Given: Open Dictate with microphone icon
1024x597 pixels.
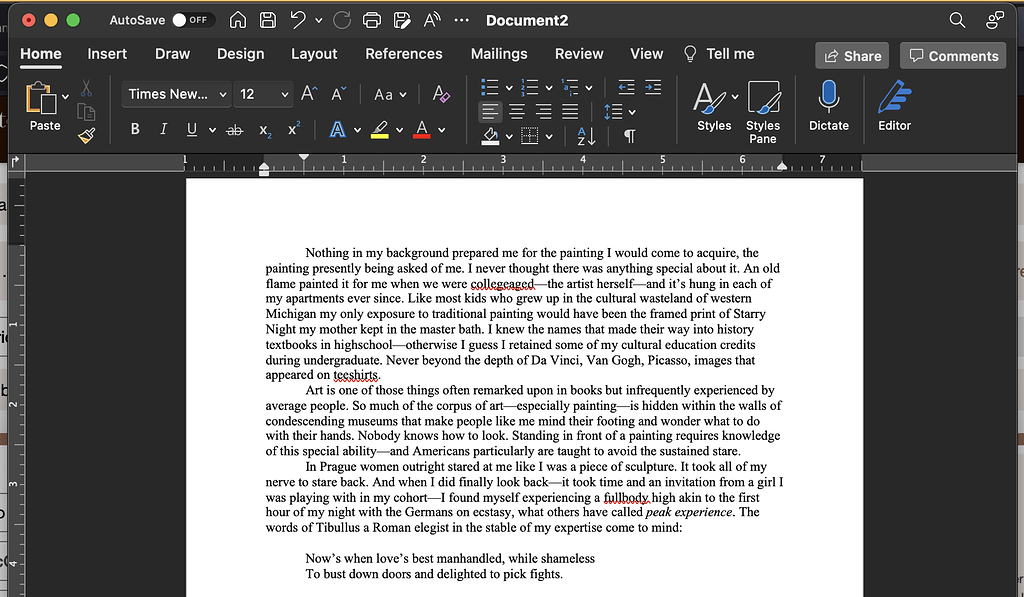Looking at the screenshot, I should [829, 106].
